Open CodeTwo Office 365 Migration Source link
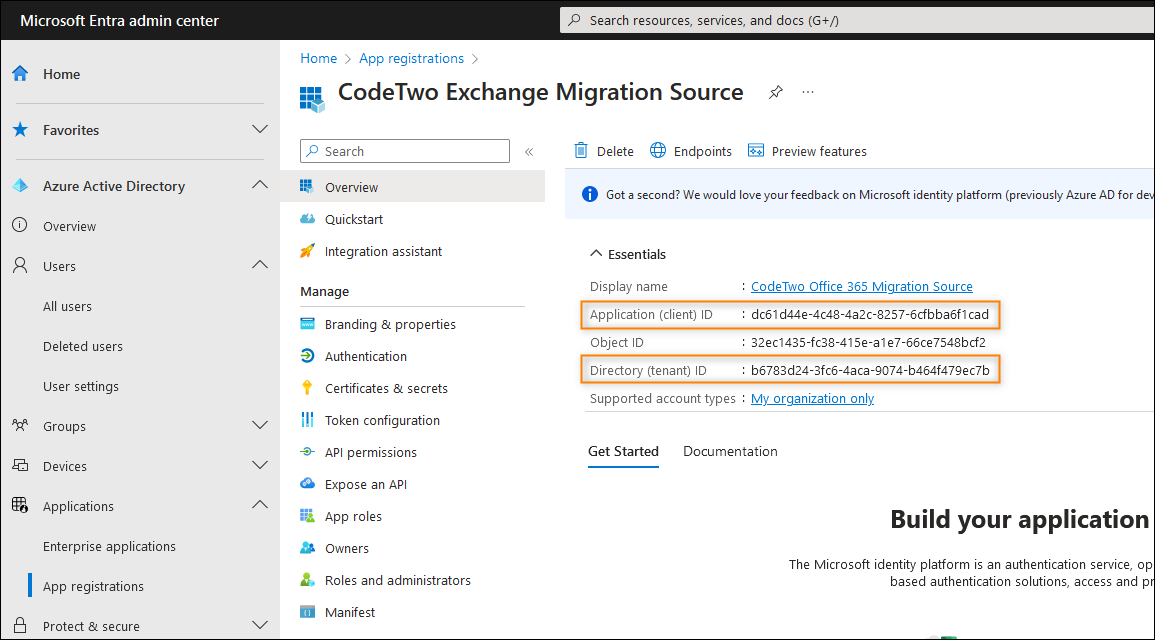Screen dimensions: 1155x640 (861, 286)
